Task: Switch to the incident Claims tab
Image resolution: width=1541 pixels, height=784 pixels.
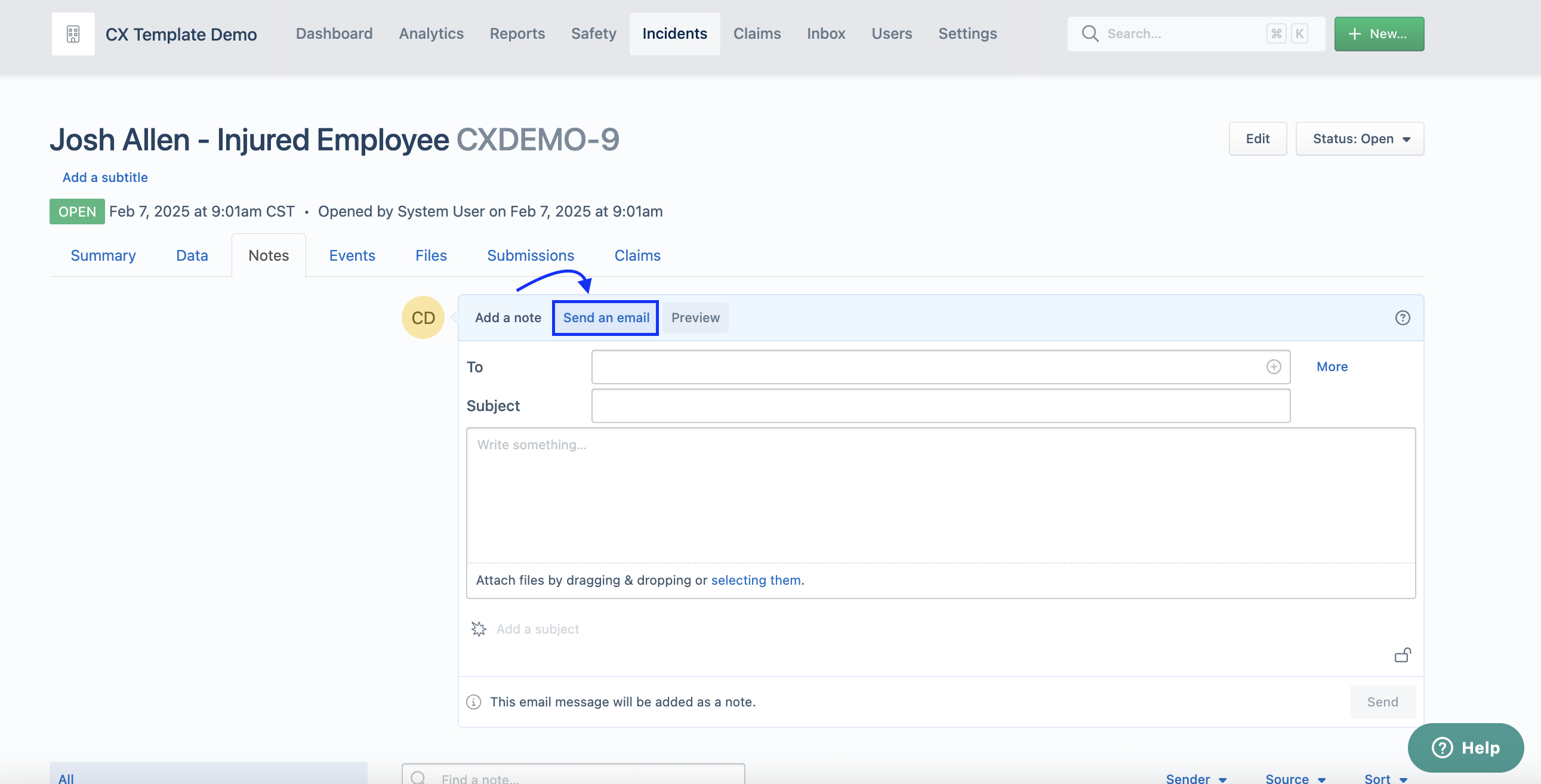Action: tap(637, 255)
